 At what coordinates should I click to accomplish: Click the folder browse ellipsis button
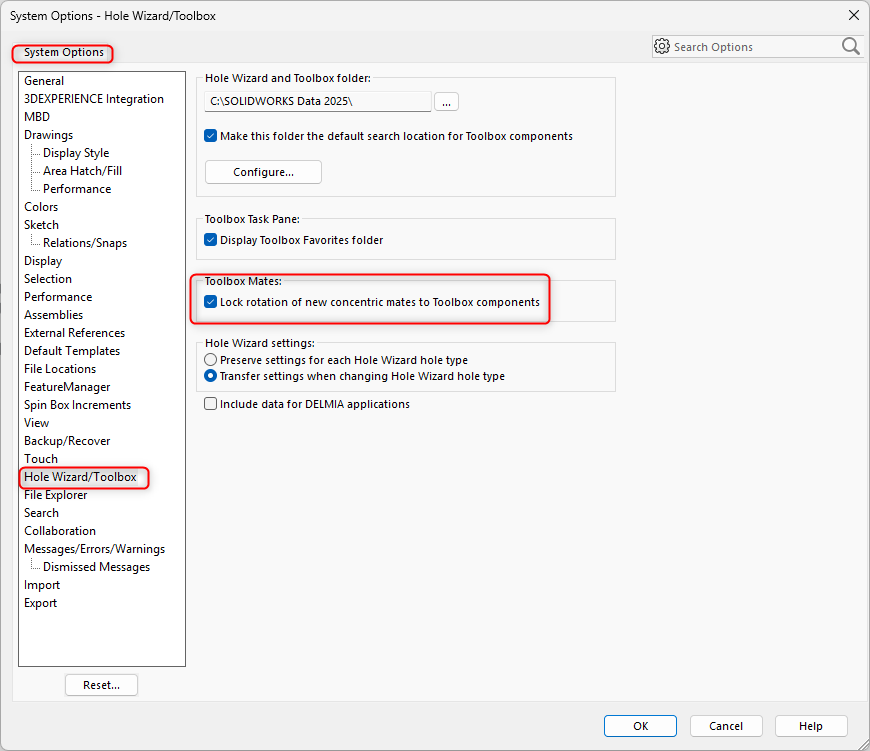pyautogui.click(x=446, y=102)
